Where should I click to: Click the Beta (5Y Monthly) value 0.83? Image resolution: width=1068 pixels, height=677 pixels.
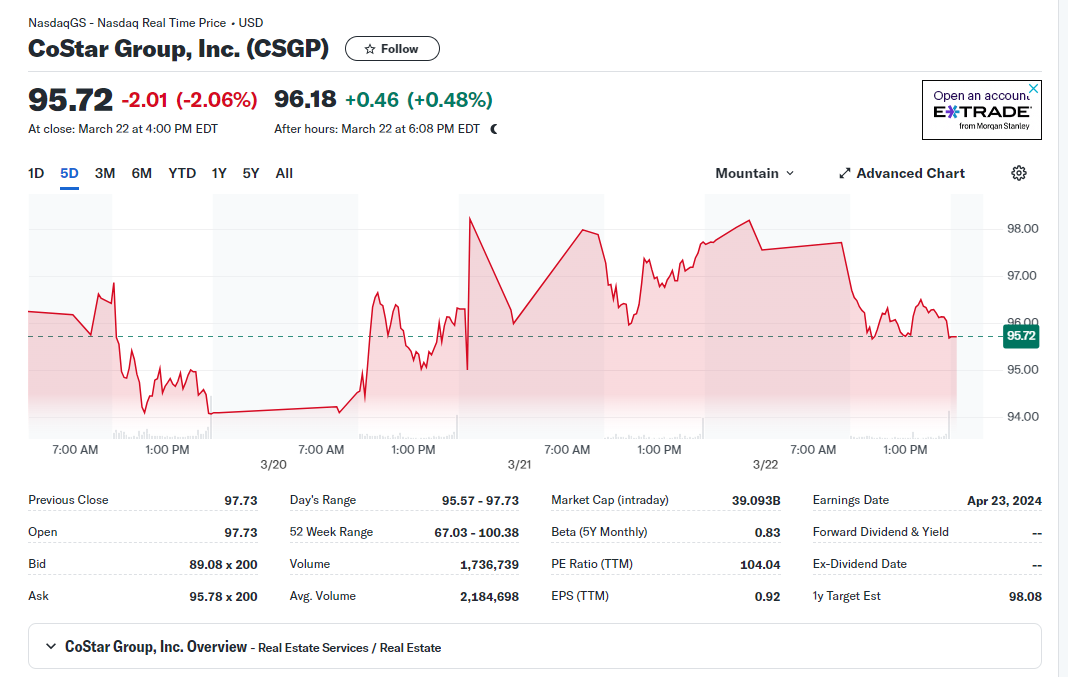(x=768, y=533)
